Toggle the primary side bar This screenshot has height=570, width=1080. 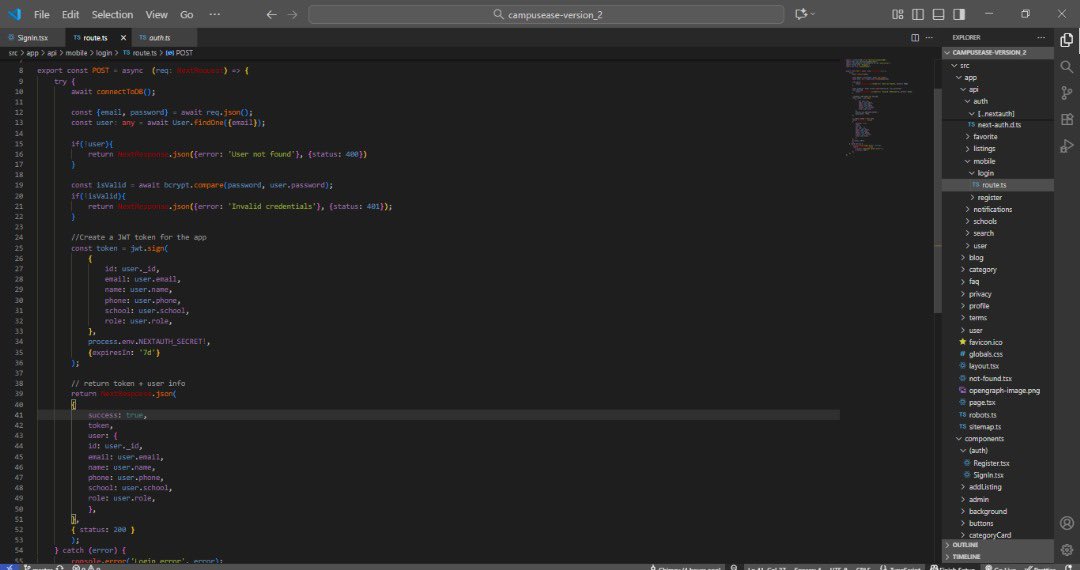click(x=917, y=14)
